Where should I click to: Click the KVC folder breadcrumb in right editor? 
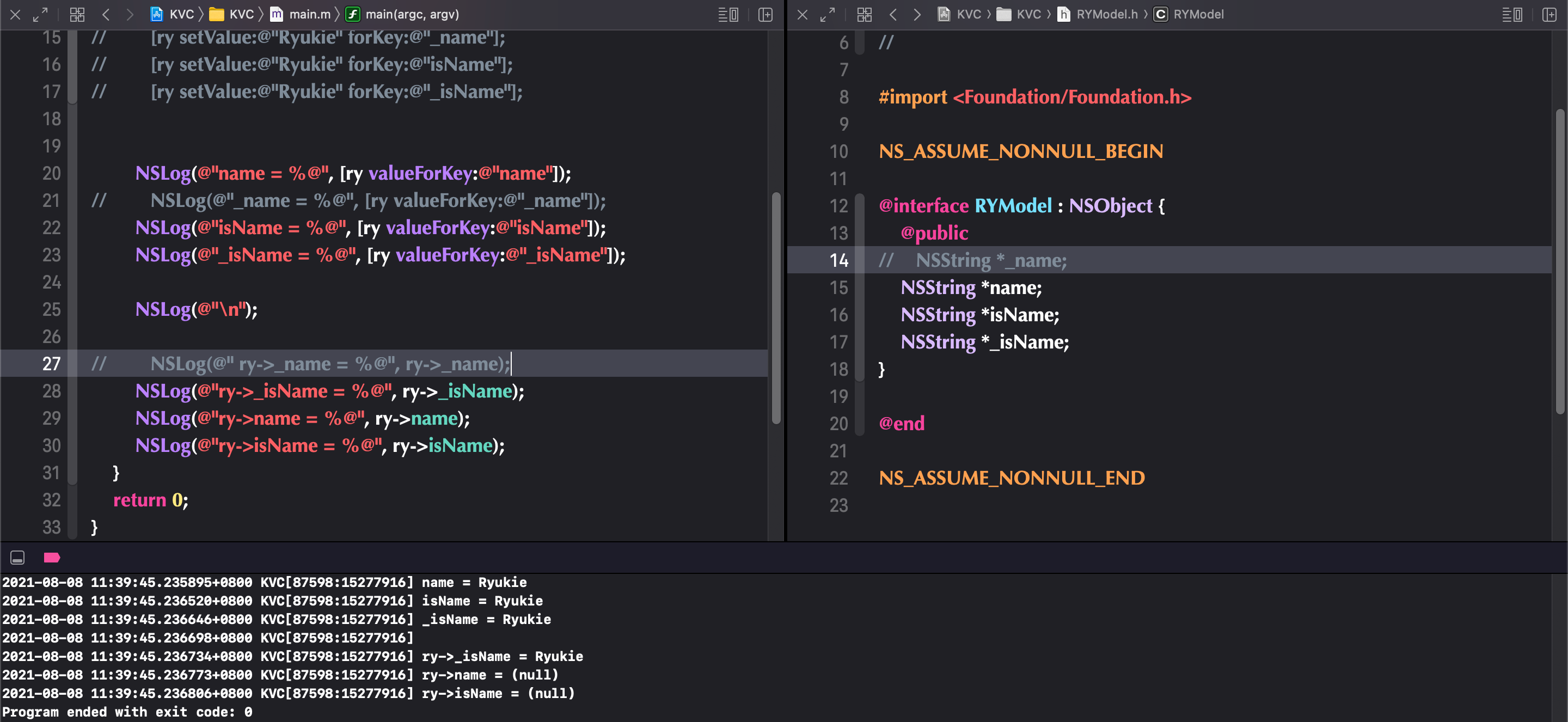1020,14
